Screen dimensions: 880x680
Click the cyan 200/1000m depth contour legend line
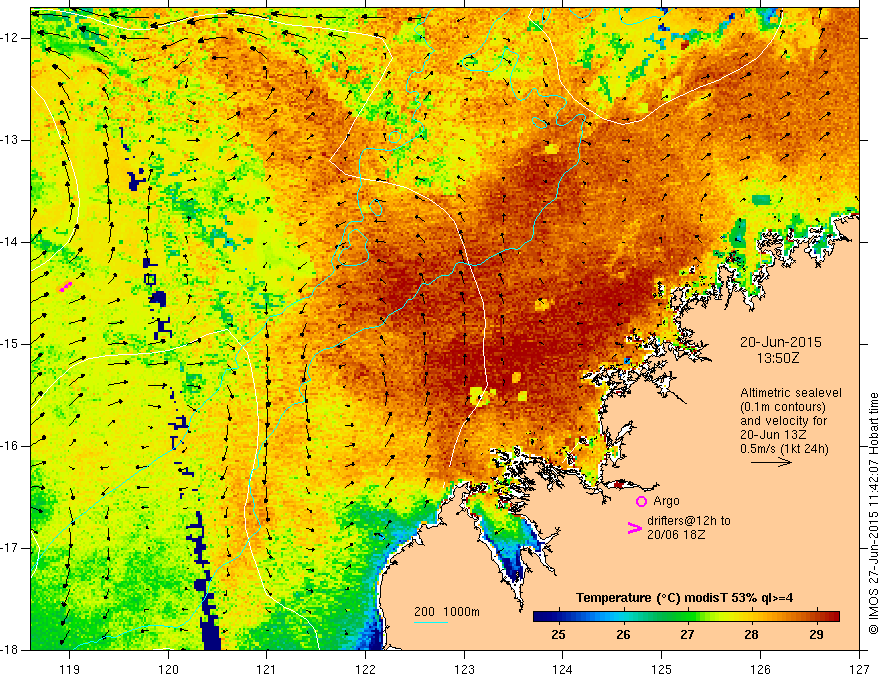430,622
